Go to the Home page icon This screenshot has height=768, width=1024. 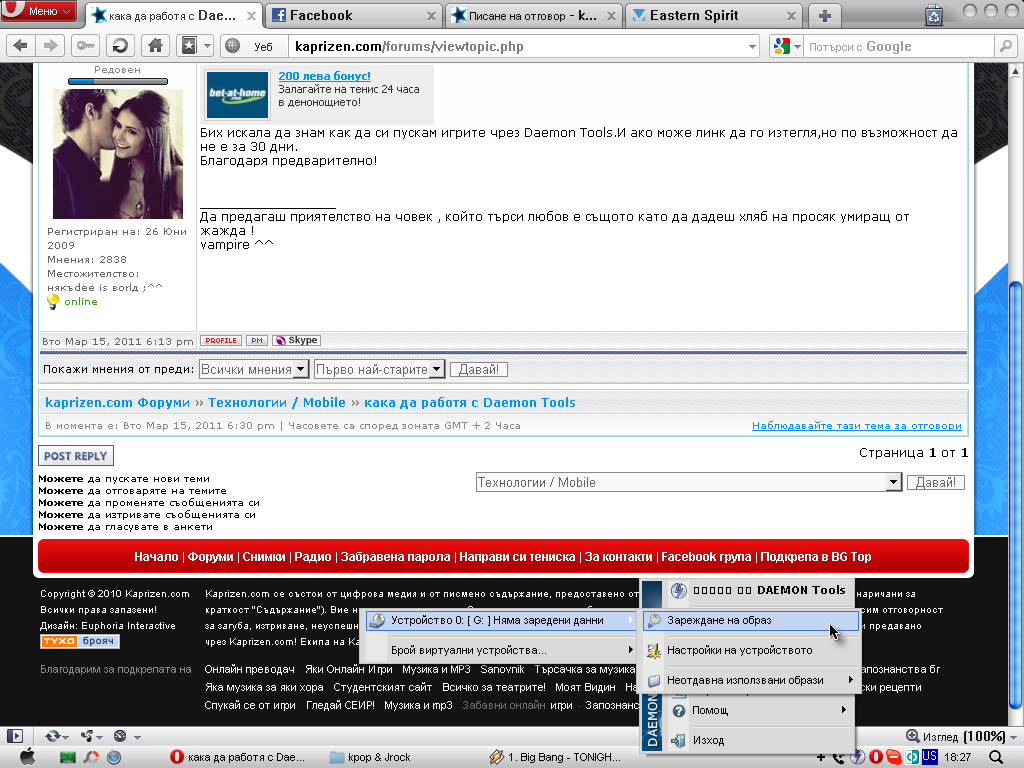point(155,46)
